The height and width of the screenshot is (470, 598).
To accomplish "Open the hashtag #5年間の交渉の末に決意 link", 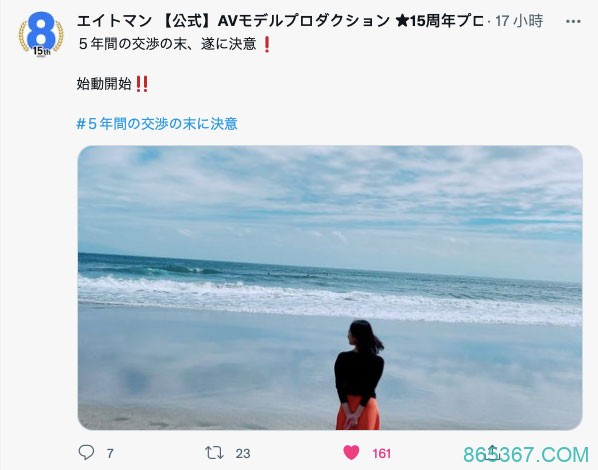I will pos(157,124).
